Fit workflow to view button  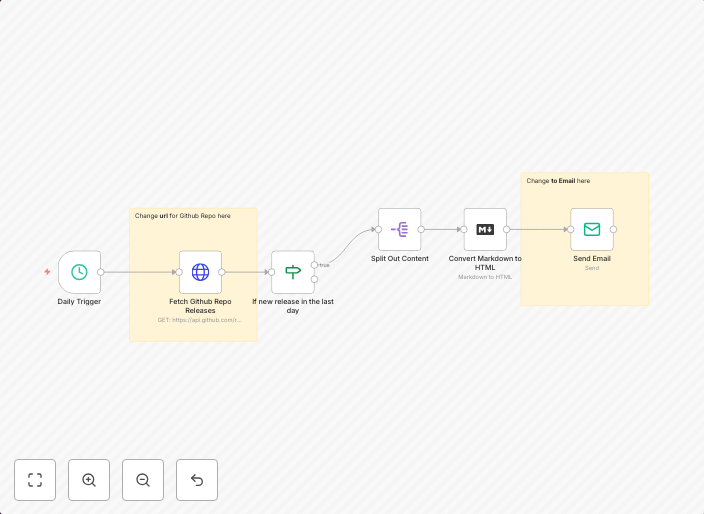click(x=35, y=480)
